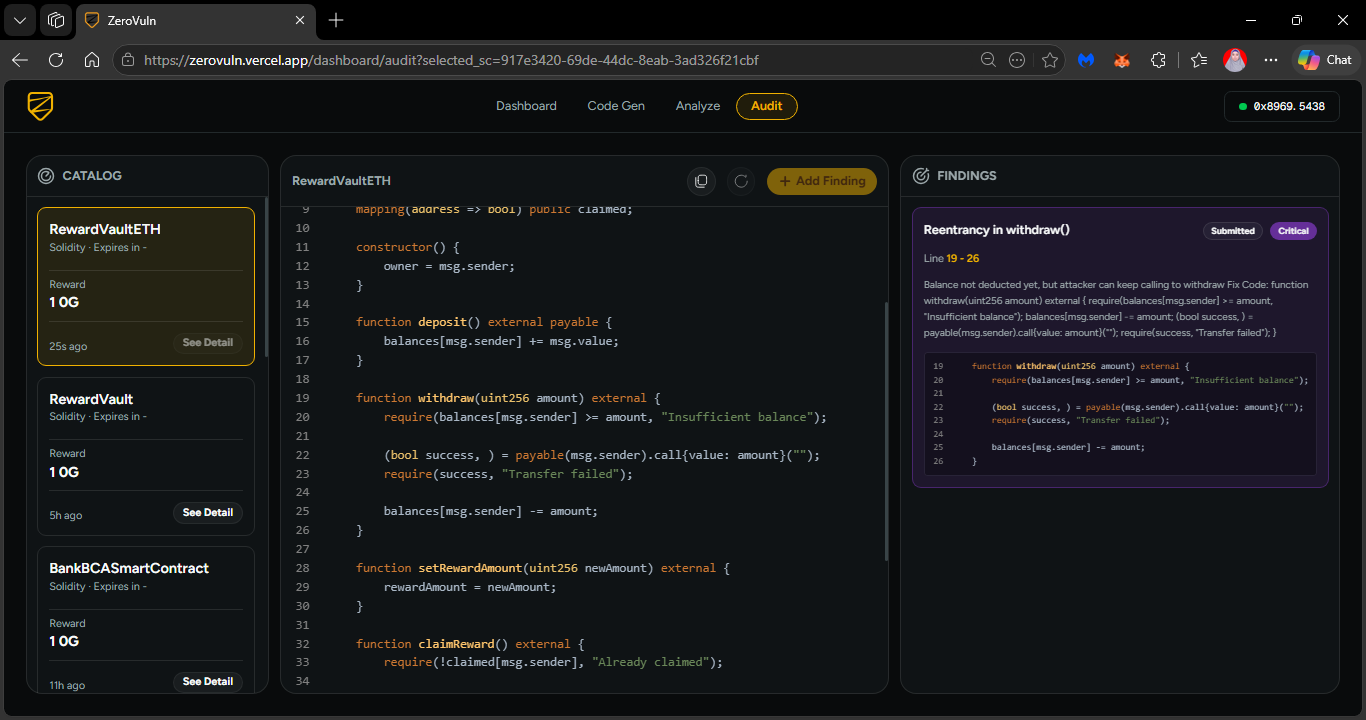Click the "function deposit() external payable" code line

click(x=483, y=322)
